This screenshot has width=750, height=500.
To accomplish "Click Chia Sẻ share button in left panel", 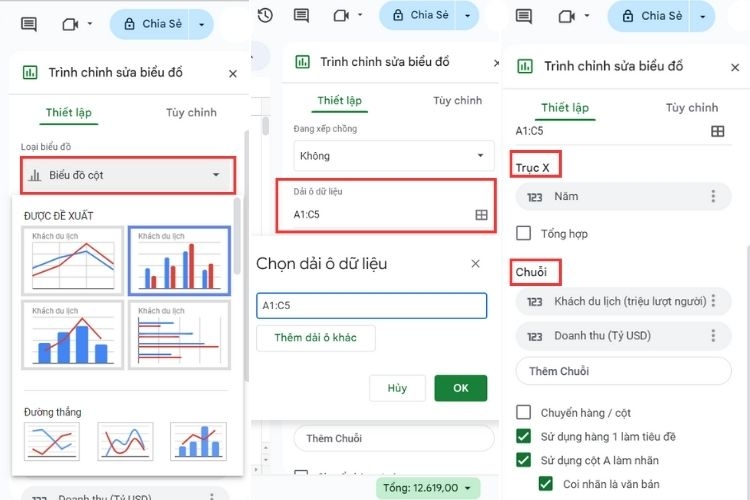I will (x=153, y=24).
